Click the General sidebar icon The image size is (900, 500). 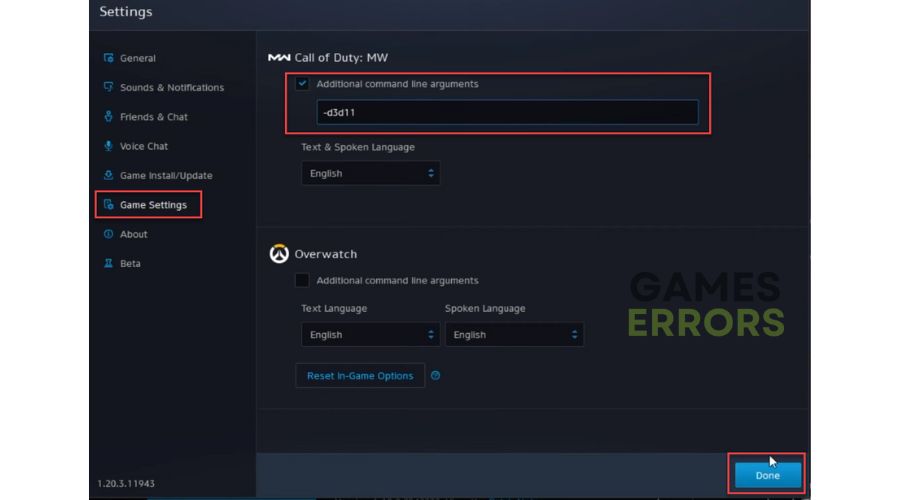tap(108, 58)
